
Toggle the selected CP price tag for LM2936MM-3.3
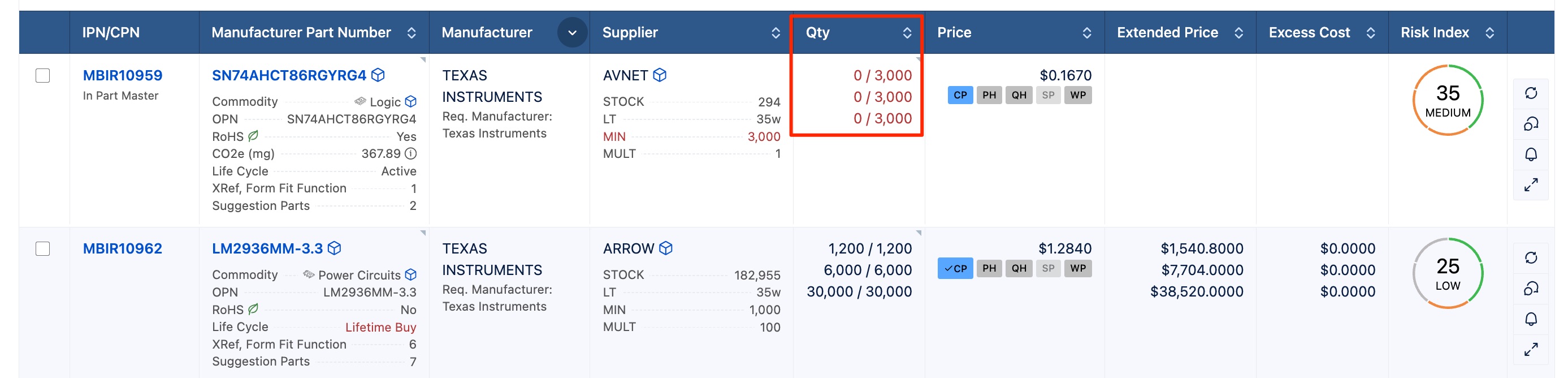click(x=955, y=268)
